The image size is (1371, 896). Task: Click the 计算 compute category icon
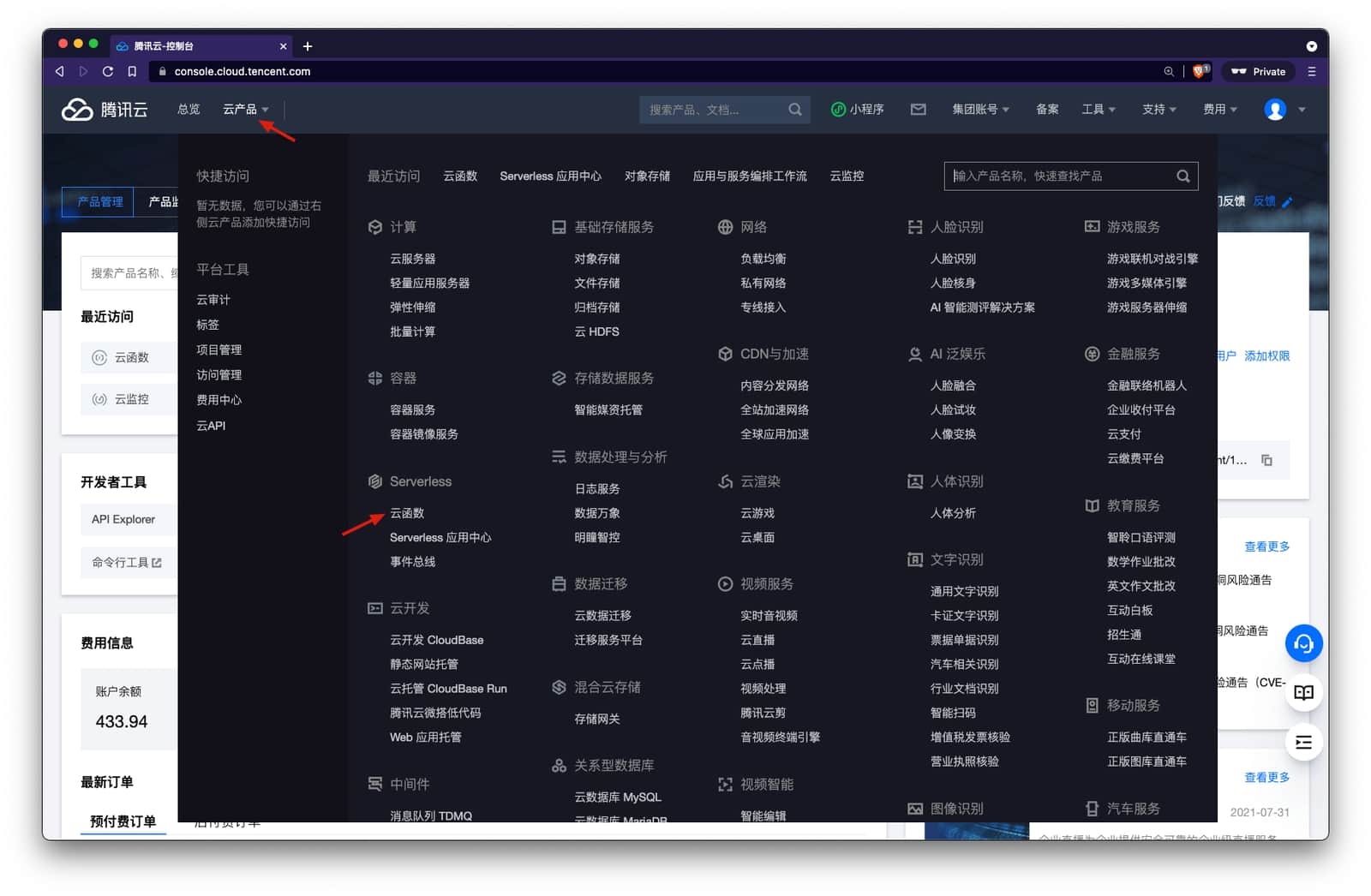point(375,226)
